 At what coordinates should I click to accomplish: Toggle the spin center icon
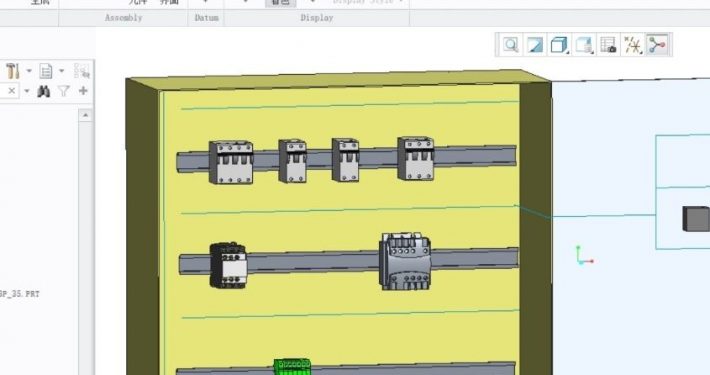[x=657, y=45]
